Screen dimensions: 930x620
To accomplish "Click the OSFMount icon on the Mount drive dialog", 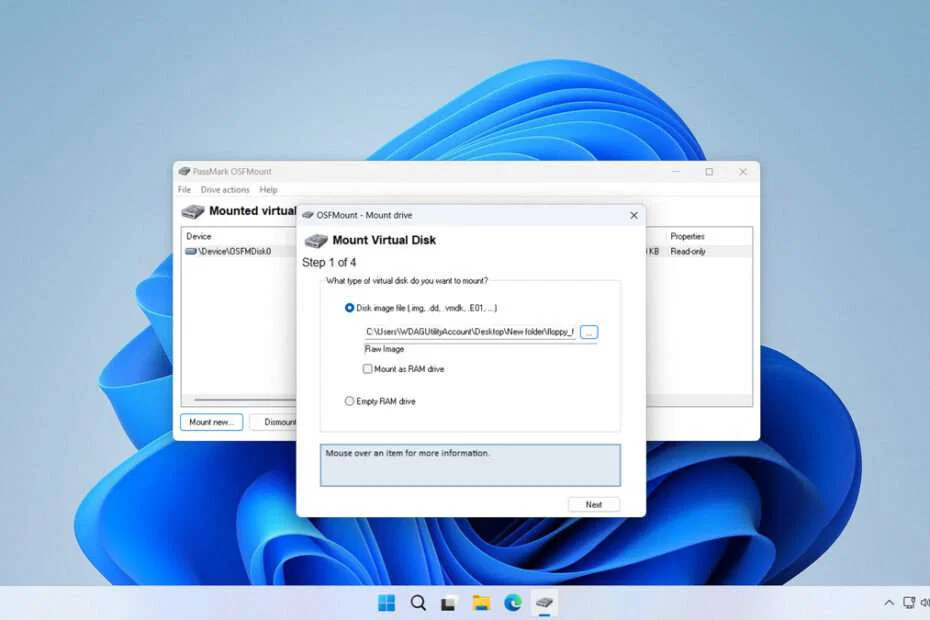I will click(x=310, y=215).
